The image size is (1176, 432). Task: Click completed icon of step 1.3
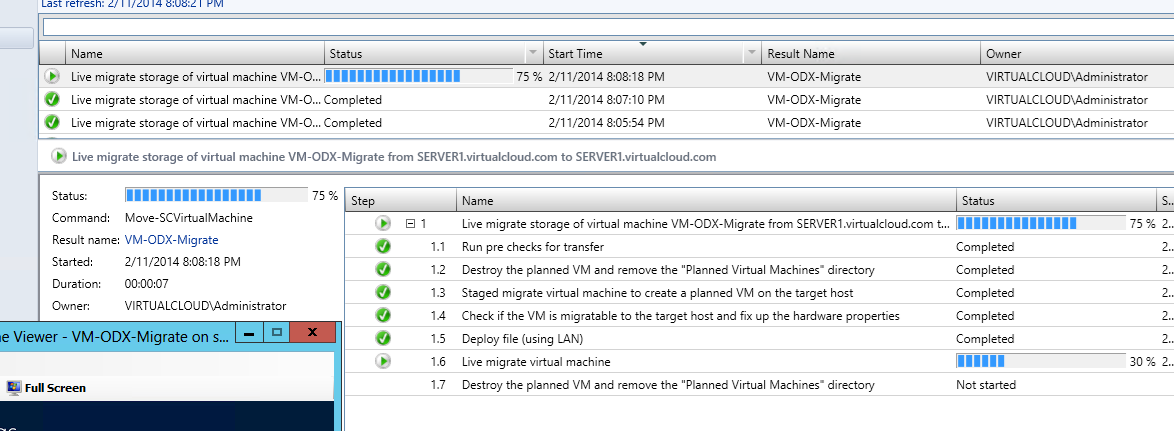pyautogui.click(x=383, y=292)
